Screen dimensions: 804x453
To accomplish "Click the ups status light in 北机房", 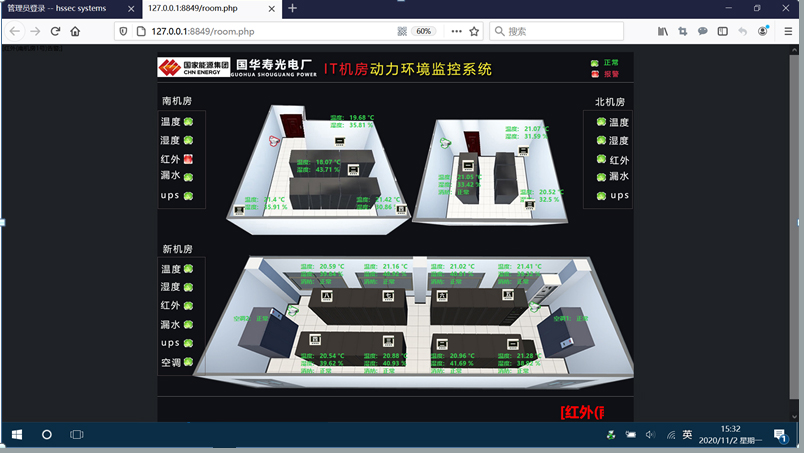I will [601, 195].
